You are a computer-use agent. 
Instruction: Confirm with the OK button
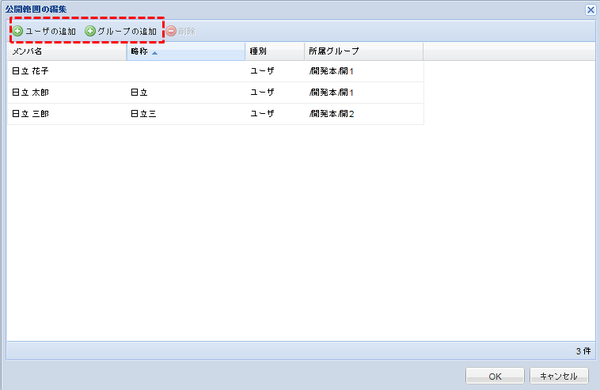[495, 376]
